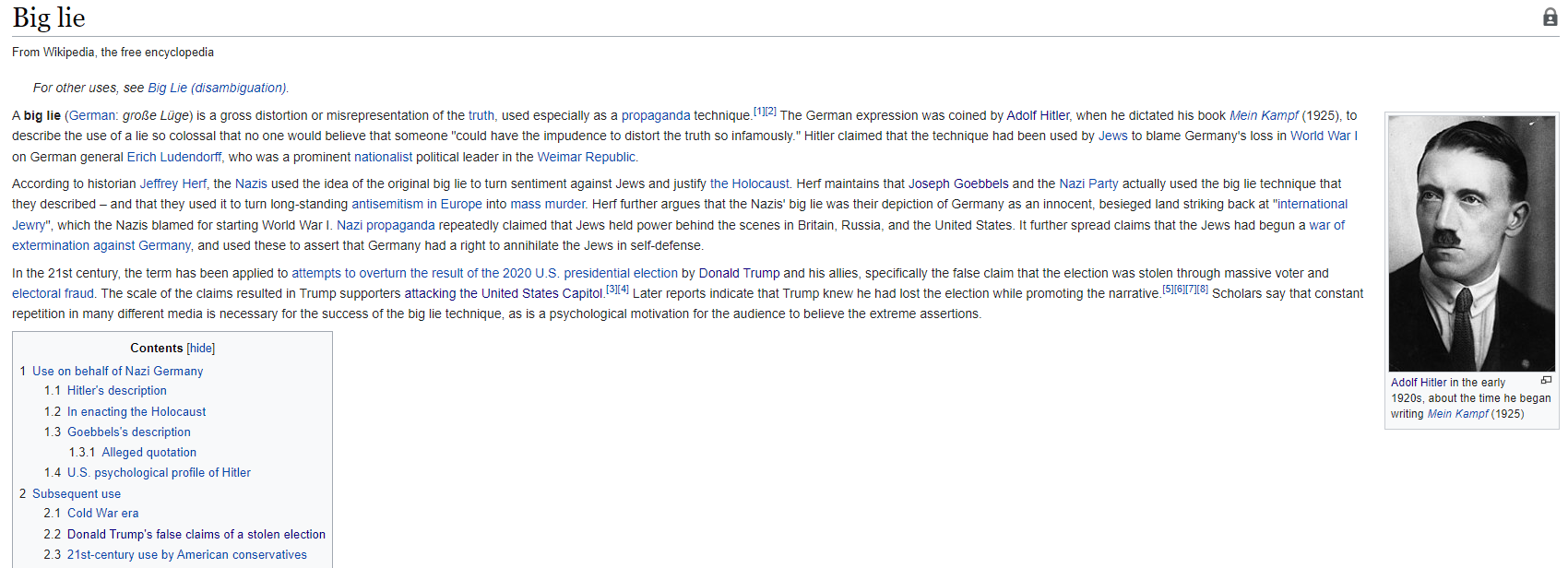Follow the German language link beside große Lüge
The width and height of the screenshot is (1568, 568).
coord(91,115)
